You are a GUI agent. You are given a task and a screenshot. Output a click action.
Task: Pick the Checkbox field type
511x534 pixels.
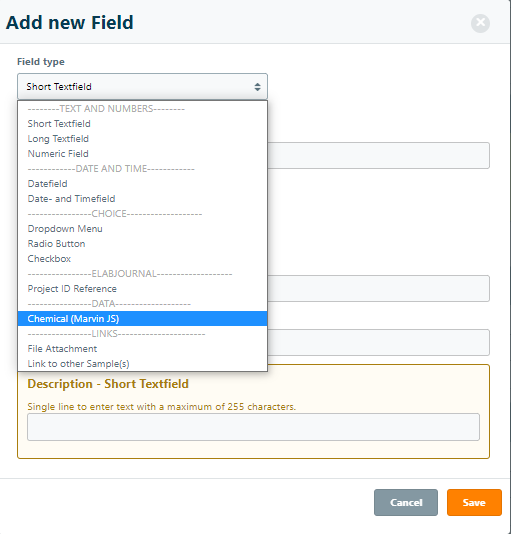coord(142,258)
